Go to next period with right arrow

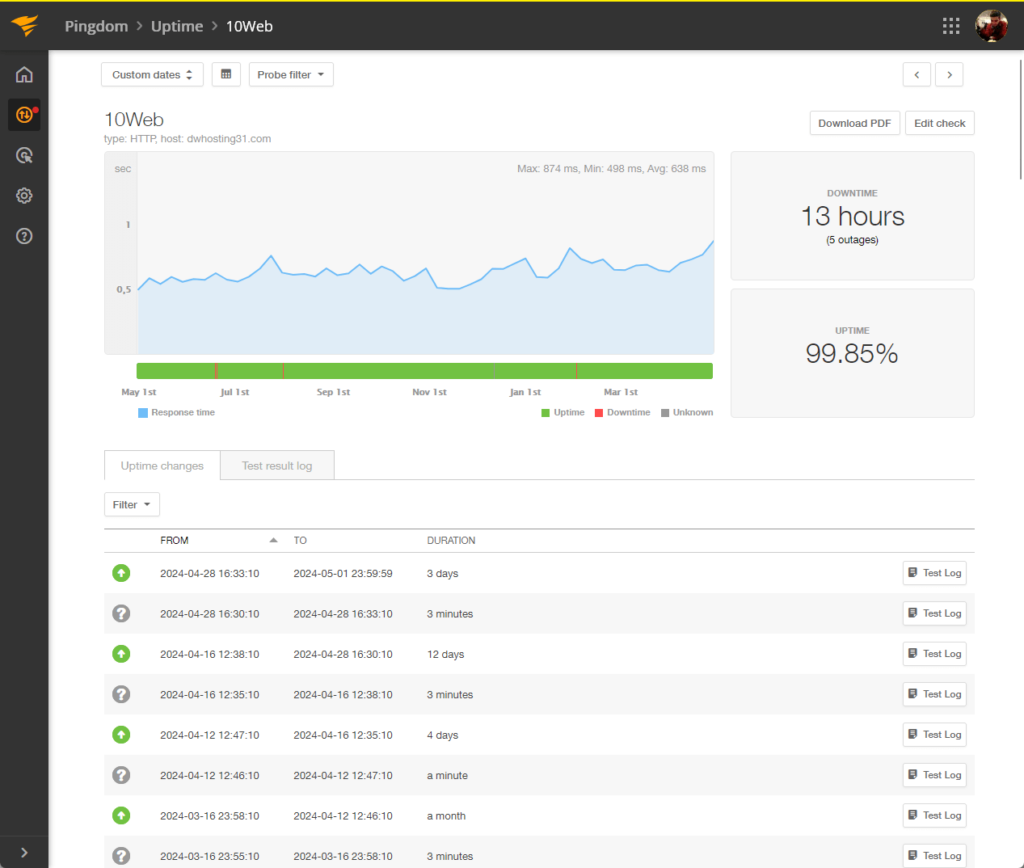pos(950,74)
